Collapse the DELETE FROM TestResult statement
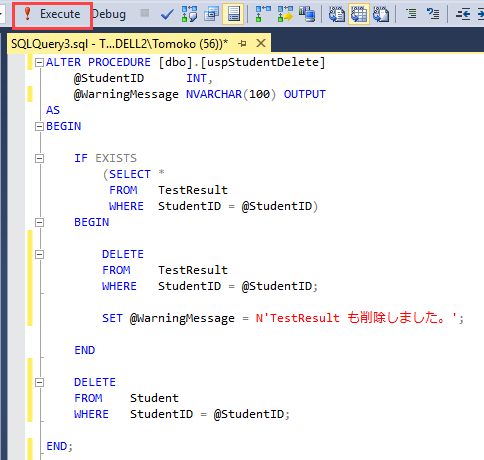 39,254
